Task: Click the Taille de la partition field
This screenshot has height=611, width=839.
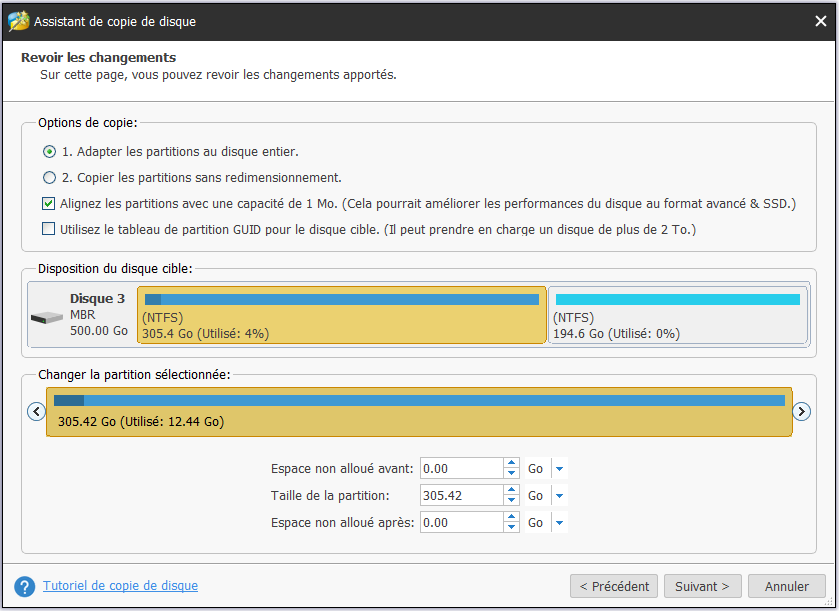Action: [461, 495]
